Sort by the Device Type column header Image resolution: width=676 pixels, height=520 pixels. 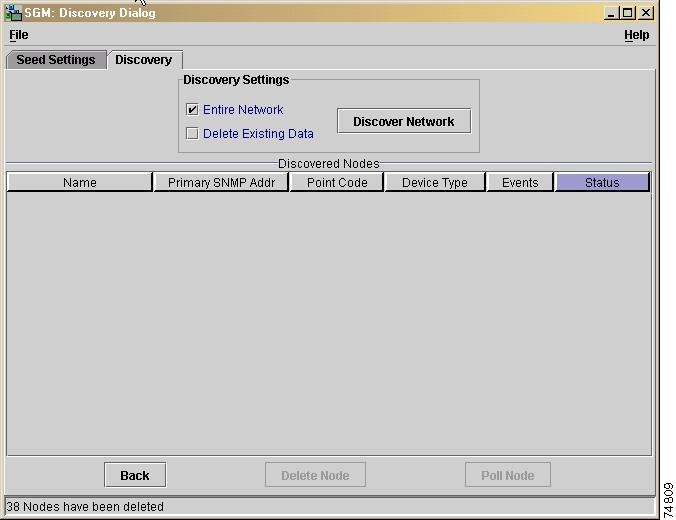point(435,182)
